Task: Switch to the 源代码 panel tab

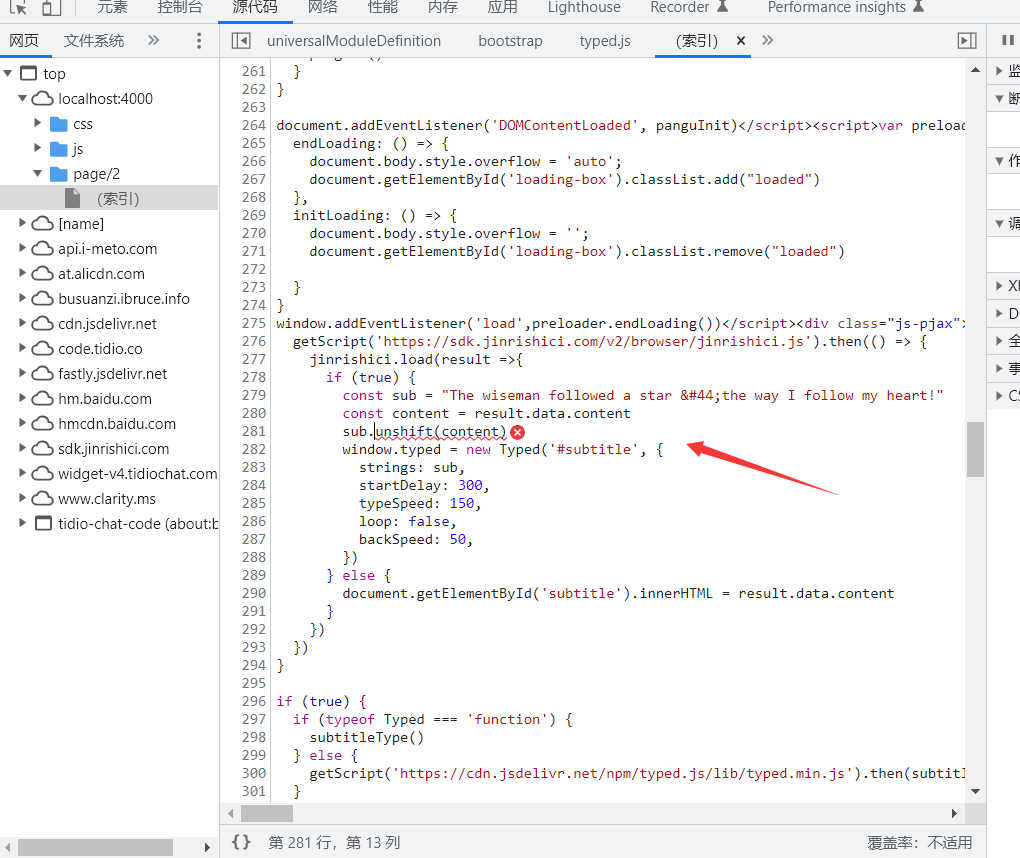Action: point(255,7)
